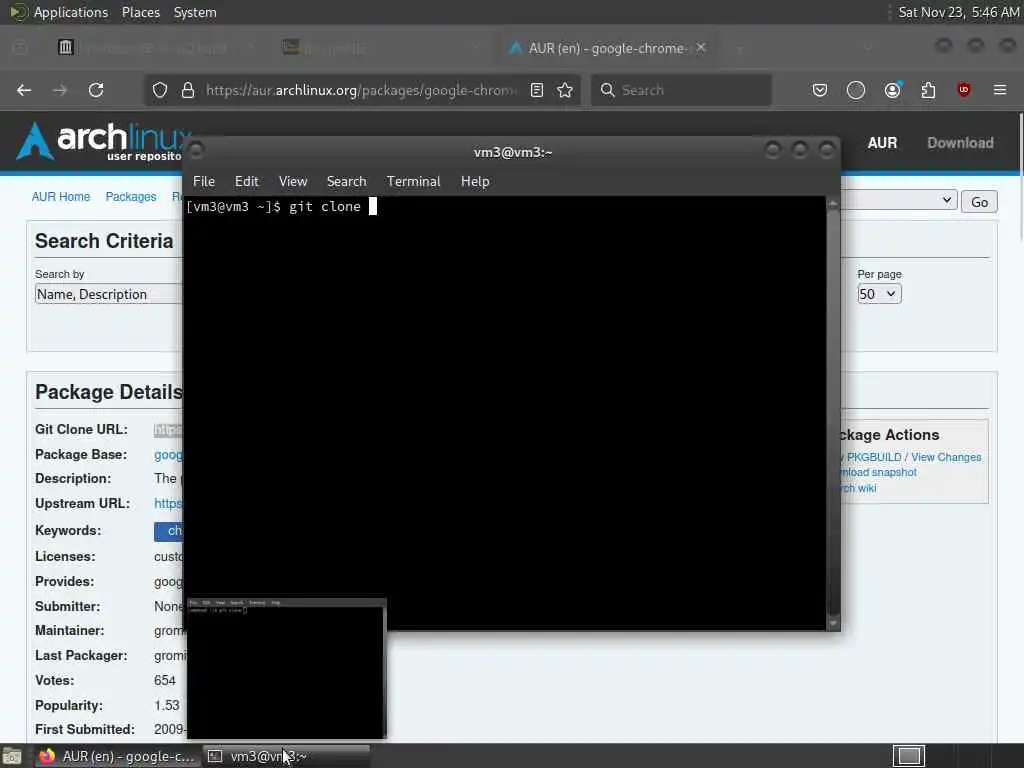Image resolution: width=1024 pixels, height=768 pixels.
Task: Click the terminal title vm3@vm3:~
Action: click(x=513, y=152)
